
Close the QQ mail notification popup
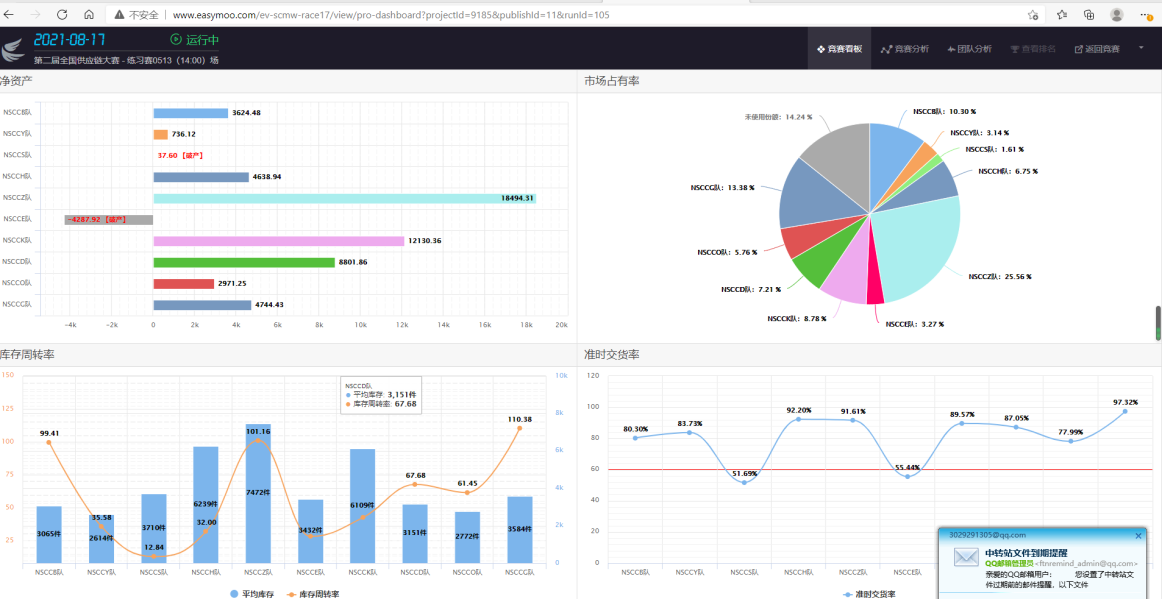point(1138,536)
